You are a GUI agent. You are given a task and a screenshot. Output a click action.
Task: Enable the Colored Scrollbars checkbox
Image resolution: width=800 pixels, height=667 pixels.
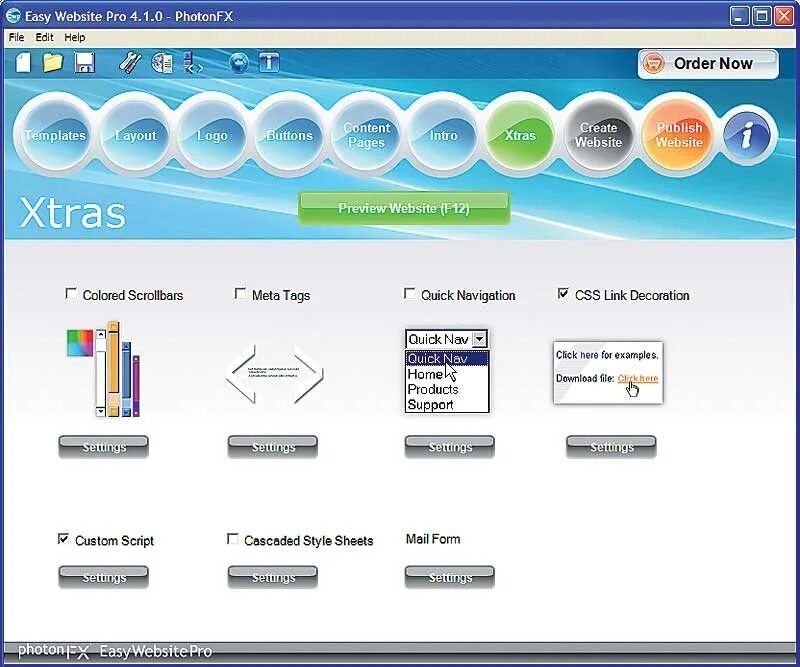pyautogui.click(x=71, y=294)
